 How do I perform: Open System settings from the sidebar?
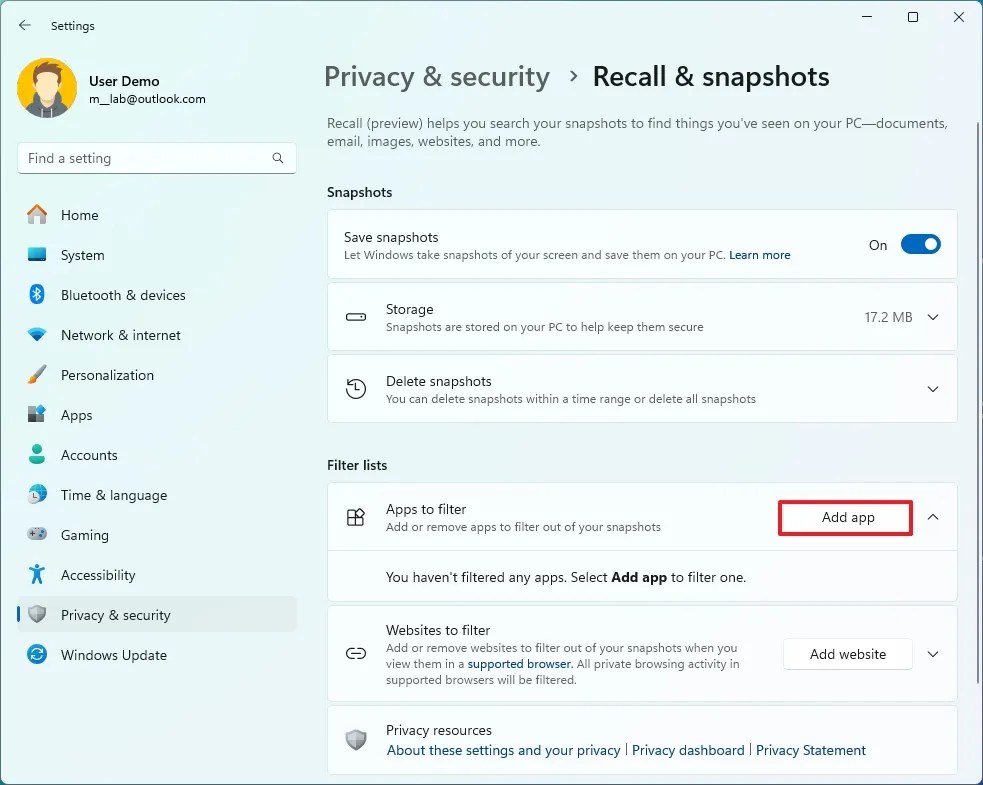tap(82, 255)
